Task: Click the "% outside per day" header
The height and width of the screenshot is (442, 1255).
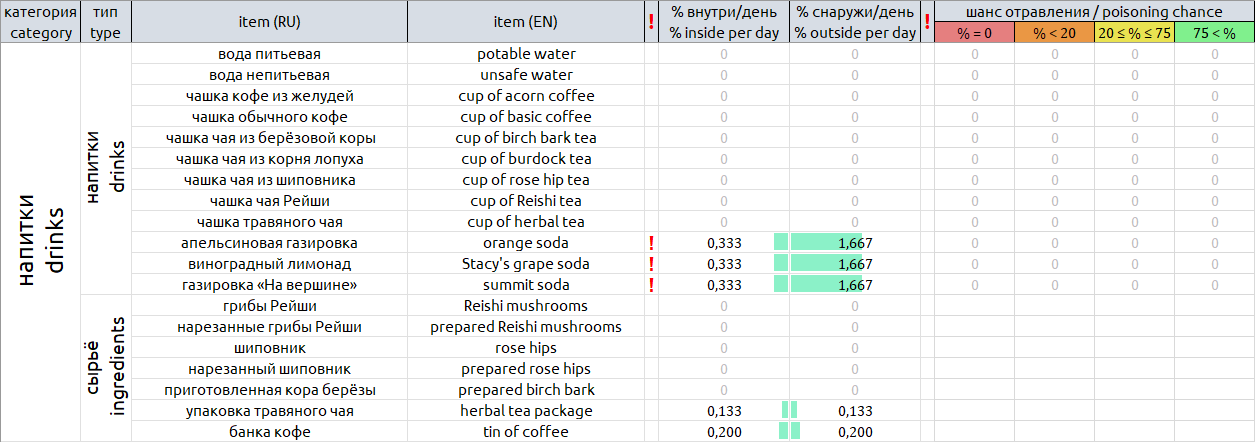Action: (x=855, y=22)
